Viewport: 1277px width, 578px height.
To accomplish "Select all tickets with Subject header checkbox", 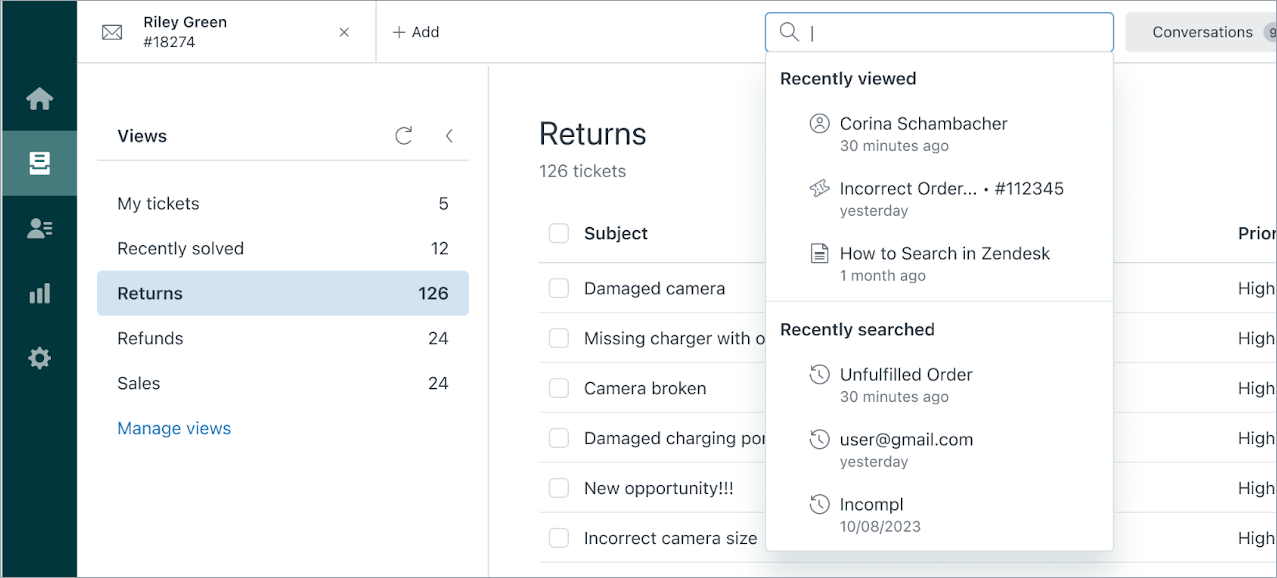I will 558,233.
